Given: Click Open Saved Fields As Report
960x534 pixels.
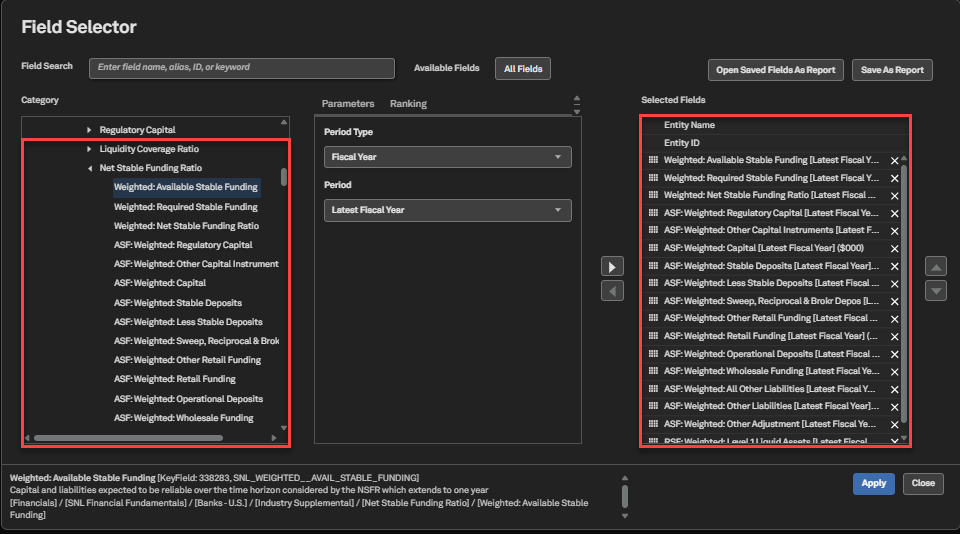Looking at the screenshot, I should [776, 70].
